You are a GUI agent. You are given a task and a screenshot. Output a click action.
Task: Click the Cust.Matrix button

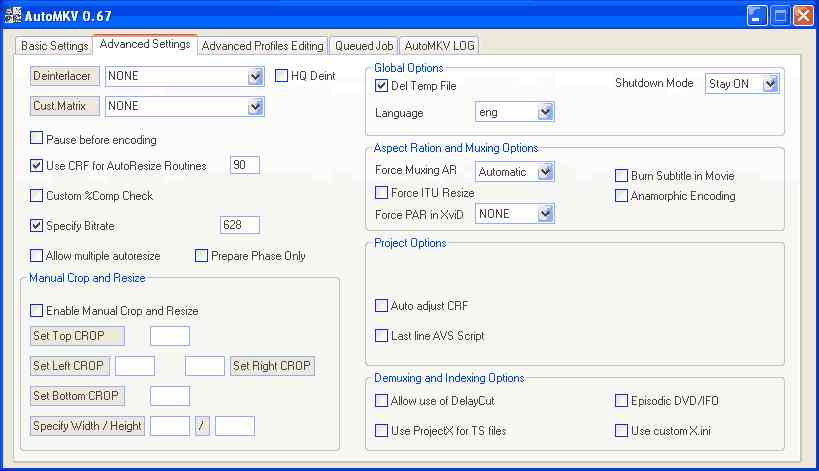click(65, 106)
